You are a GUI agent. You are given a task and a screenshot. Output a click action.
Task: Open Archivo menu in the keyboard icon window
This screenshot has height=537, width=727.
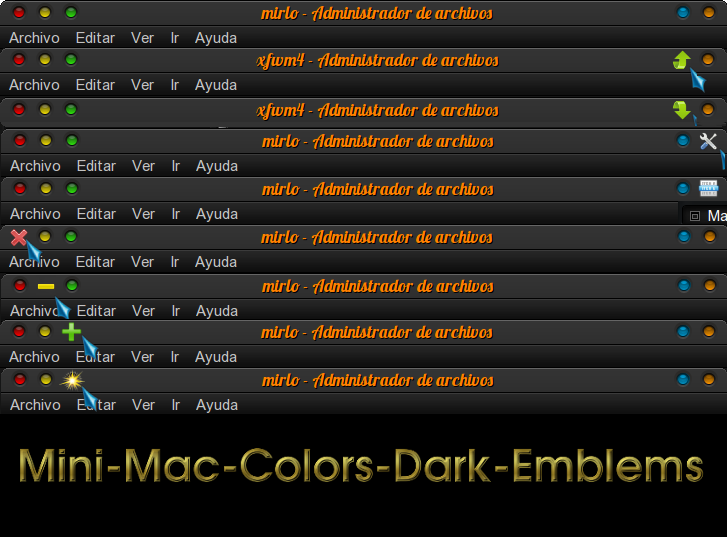point(35,214)
